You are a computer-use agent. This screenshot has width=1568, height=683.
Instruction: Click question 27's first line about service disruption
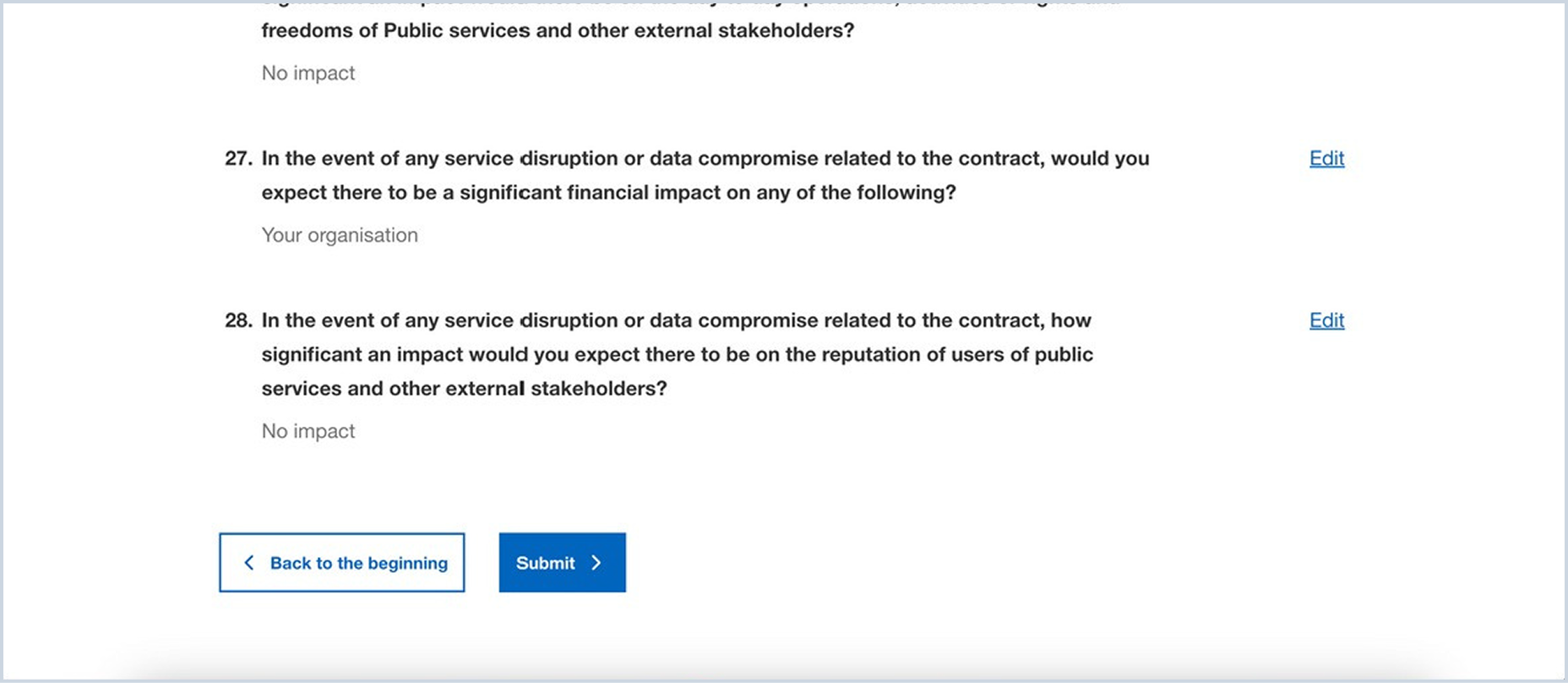[705, 159]
